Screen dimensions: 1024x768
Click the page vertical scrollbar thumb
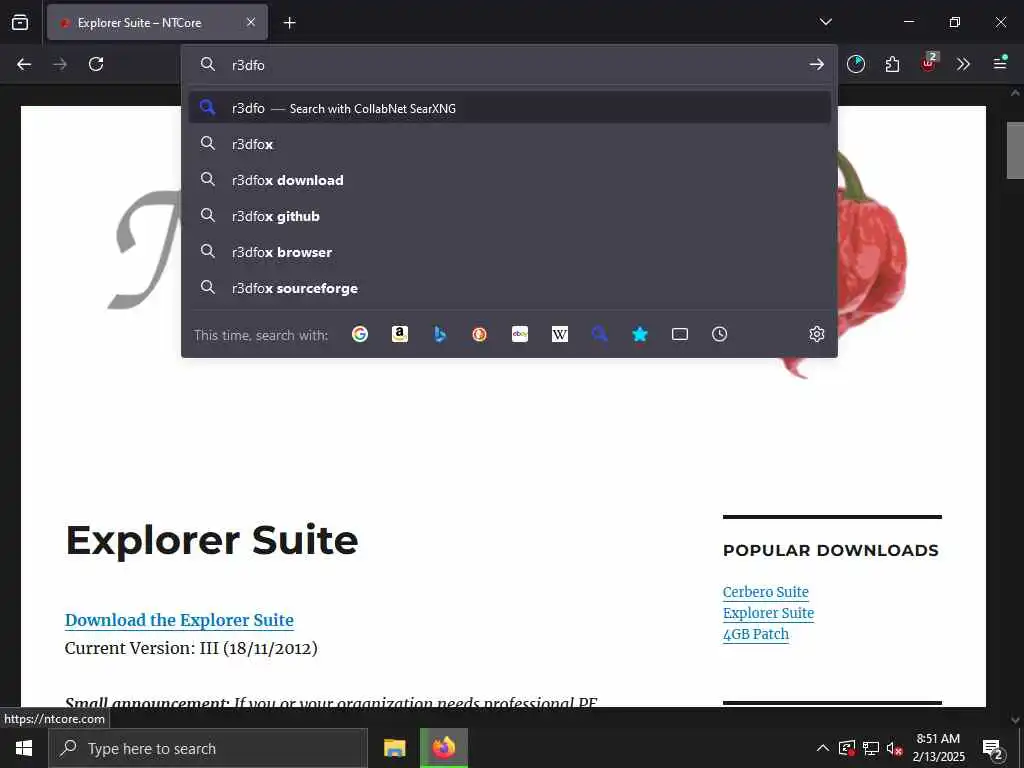pos(1014,150)
